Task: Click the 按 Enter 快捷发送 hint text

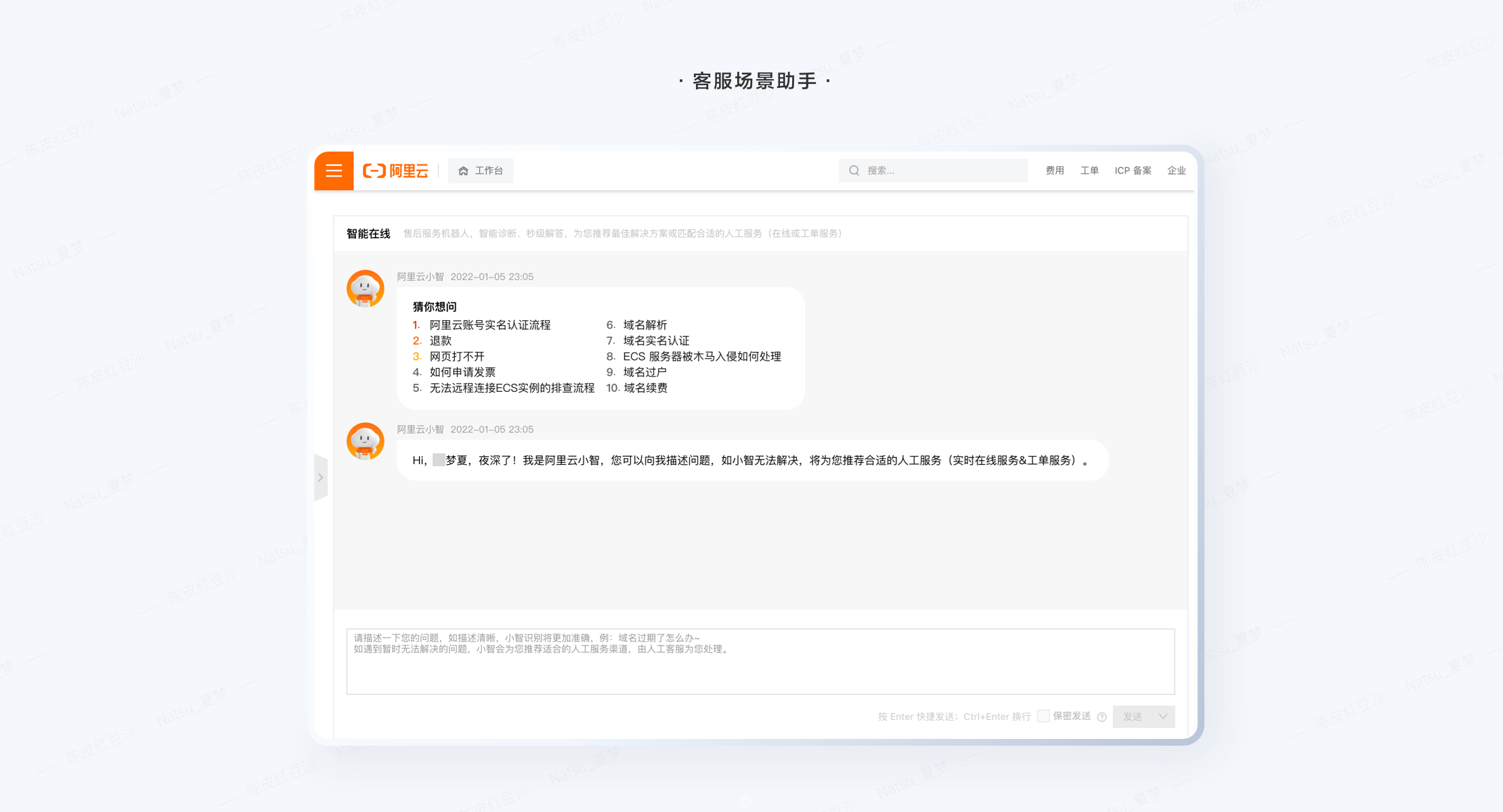Action: (954, 717)
